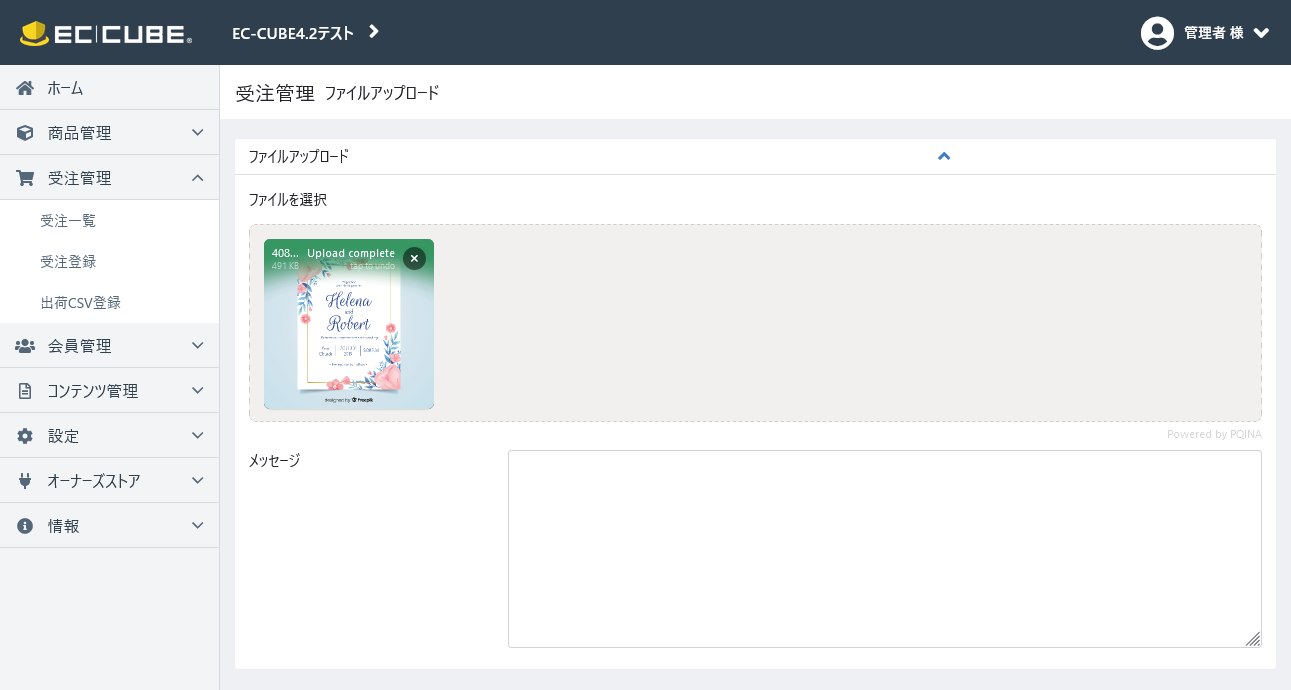Click the オーナーズストア plug icon
This screenshot has height=690, width=1291.
pyautogui.click(x=25, y=481)
